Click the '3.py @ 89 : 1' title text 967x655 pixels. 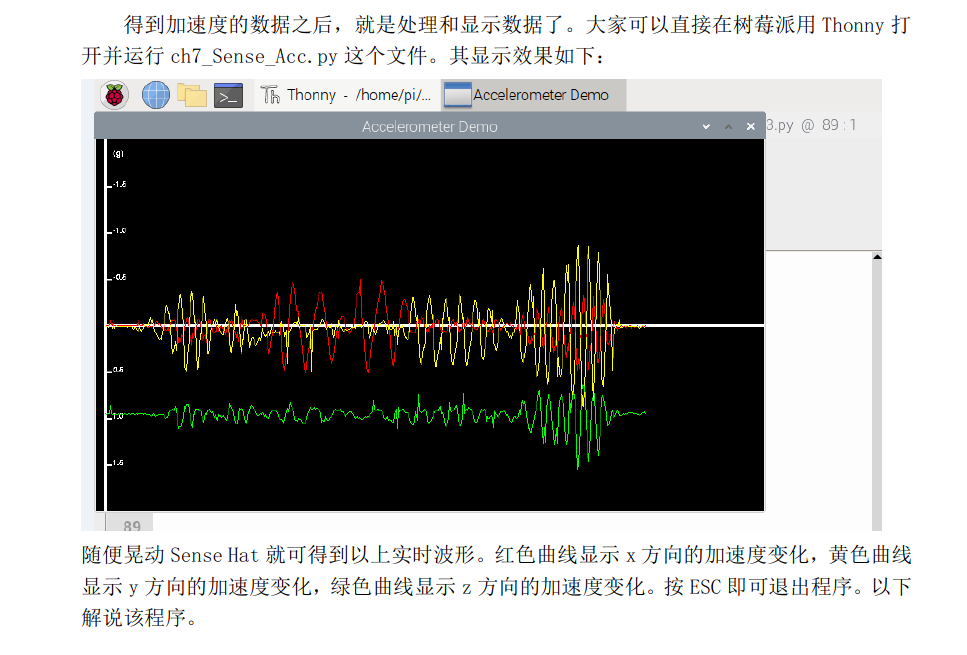[811, 125]
